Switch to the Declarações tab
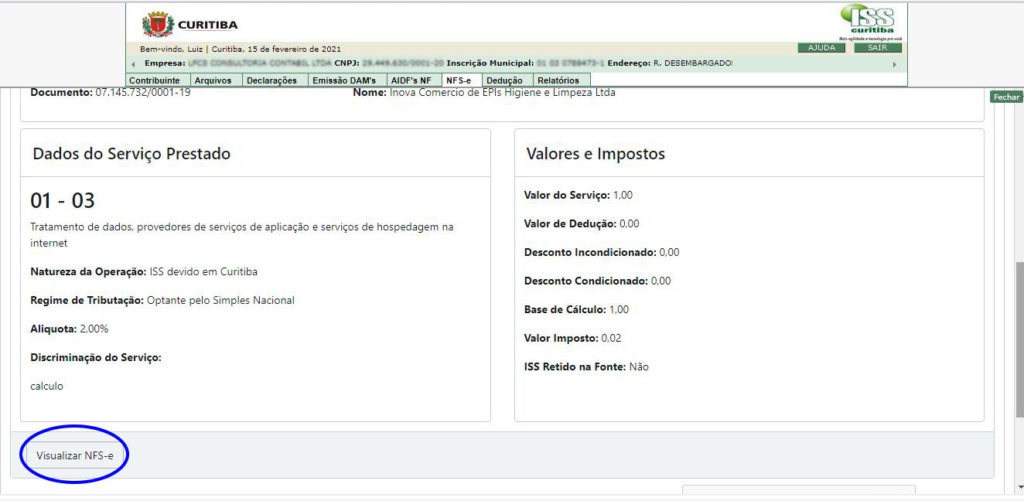Image resolution: width=1024 pixels, height=501 pixels. click(271, 80)
